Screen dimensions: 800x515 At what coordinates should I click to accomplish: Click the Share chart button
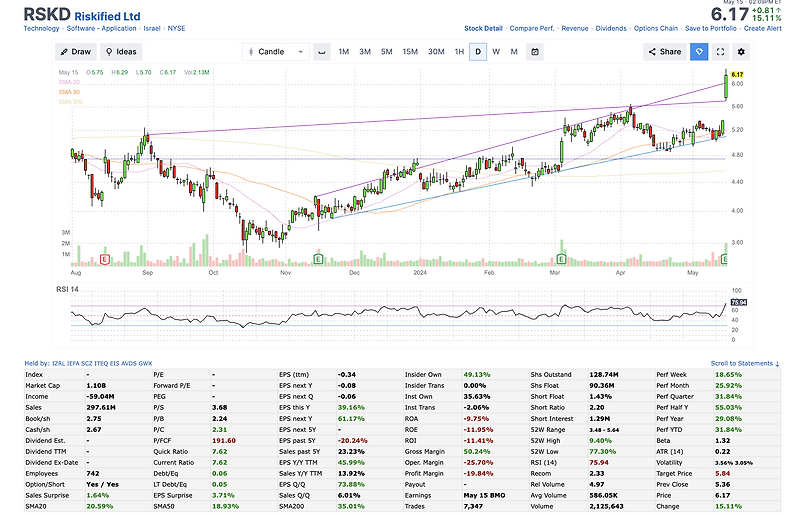point(665,52)
